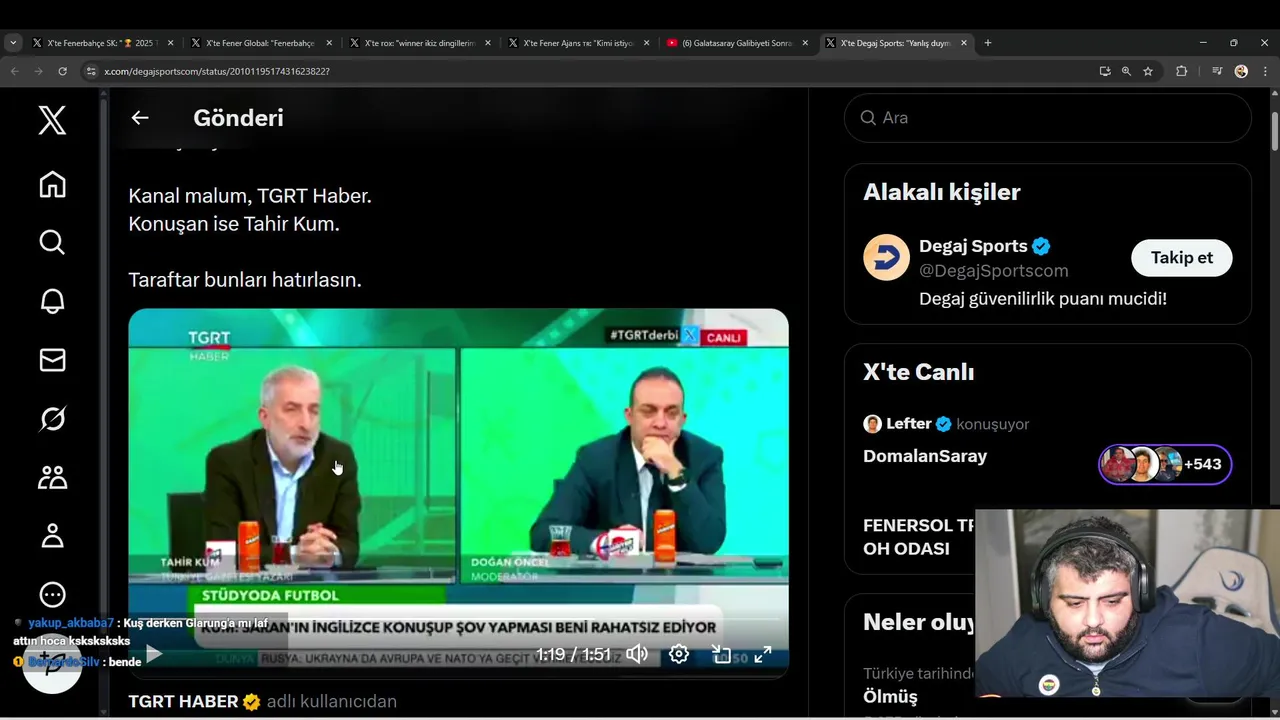The width and height of the screenshot is (1280, 720).
Task: Open DomalanSaray live space
Action: coord(925,456)
